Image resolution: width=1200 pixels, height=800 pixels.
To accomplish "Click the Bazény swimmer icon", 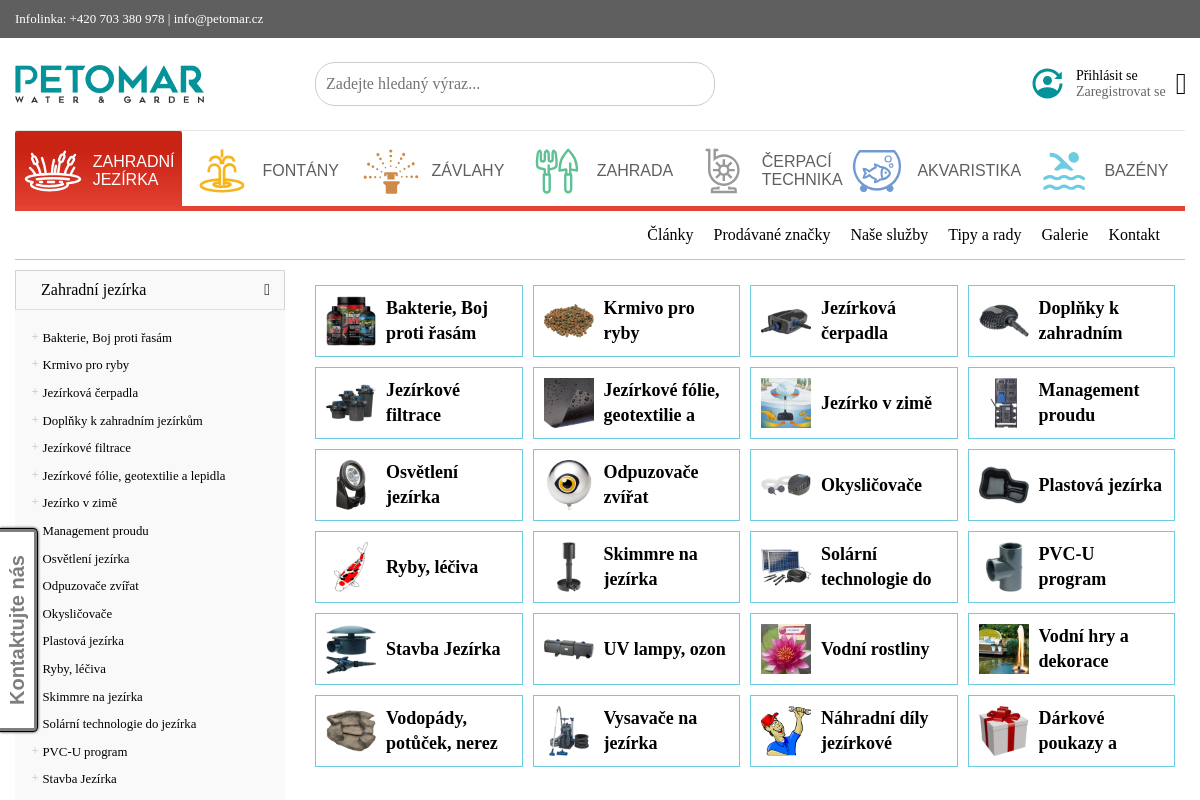I will coord(1063,171).
